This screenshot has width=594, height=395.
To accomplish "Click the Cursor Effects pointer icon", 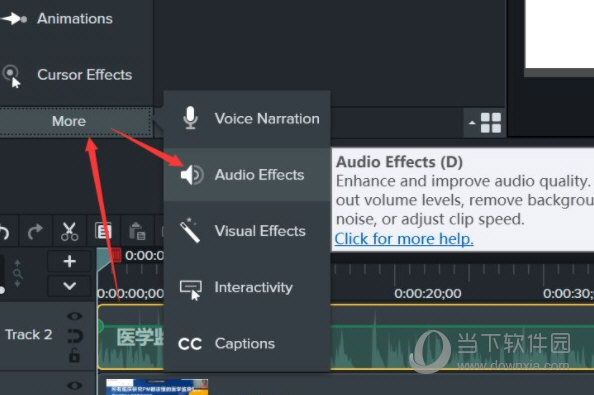I will (x=11, y=76).
